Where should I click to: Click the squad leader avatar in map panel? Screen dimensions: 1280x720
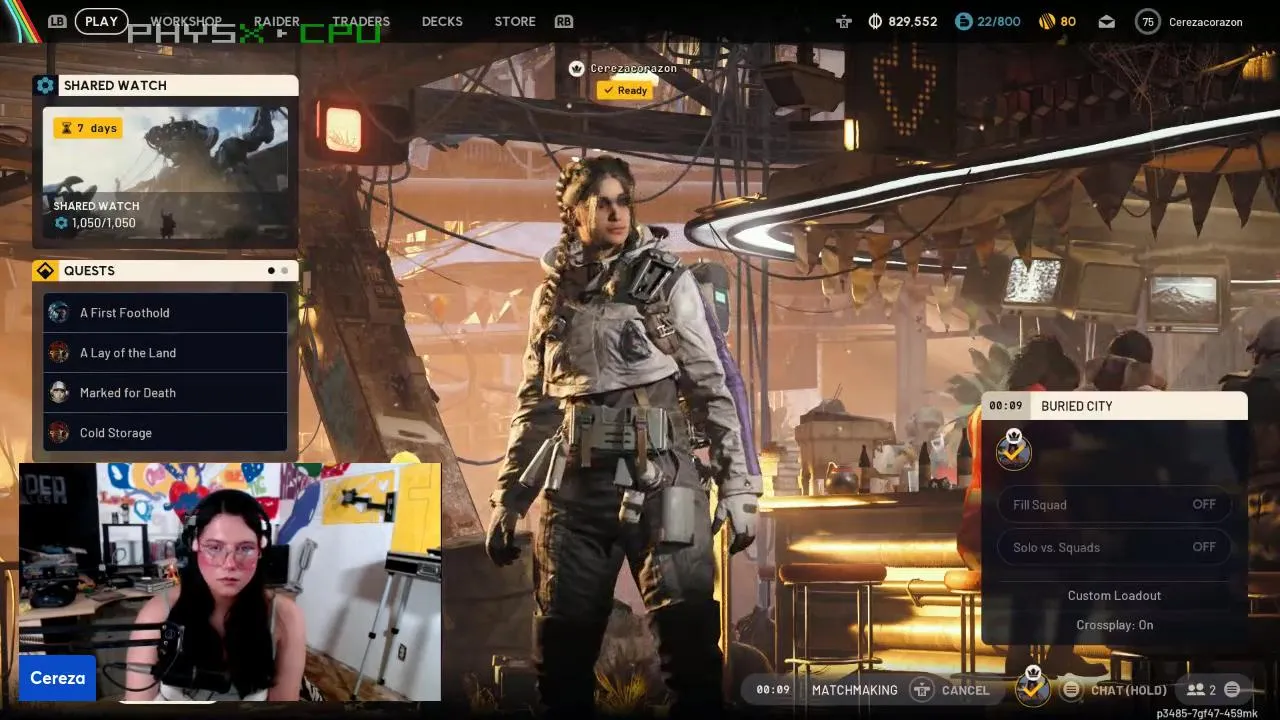(x=1014, y=450)
